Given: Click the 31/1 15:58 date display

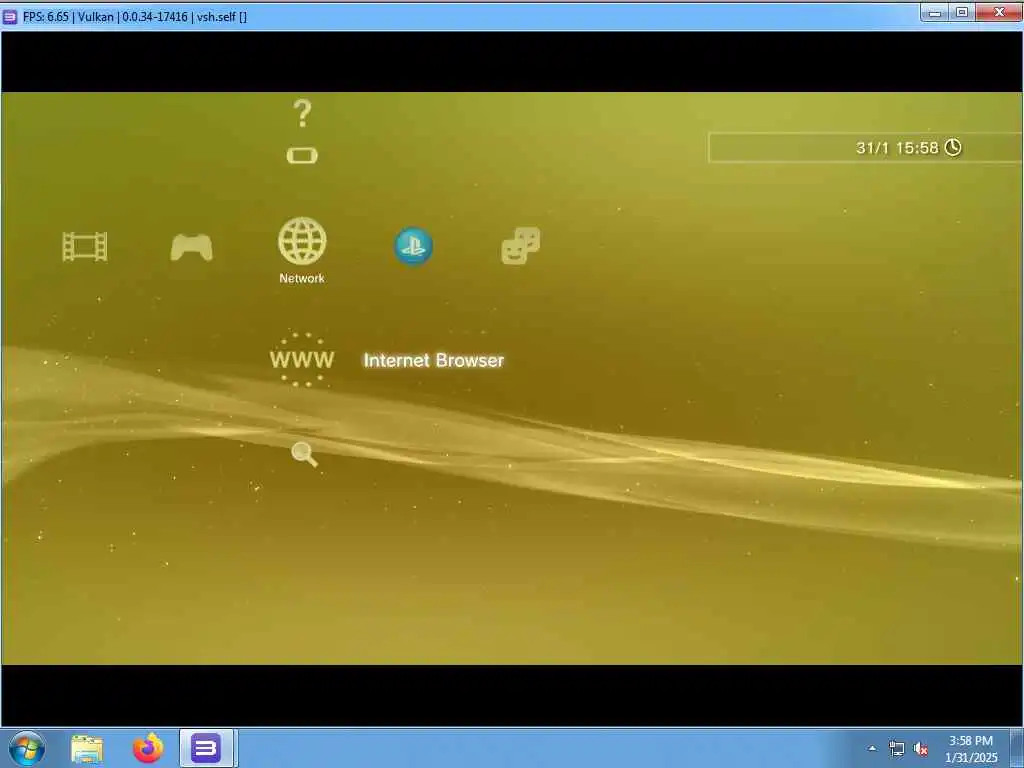Looking at the screenshot, I should click(897, 148).
